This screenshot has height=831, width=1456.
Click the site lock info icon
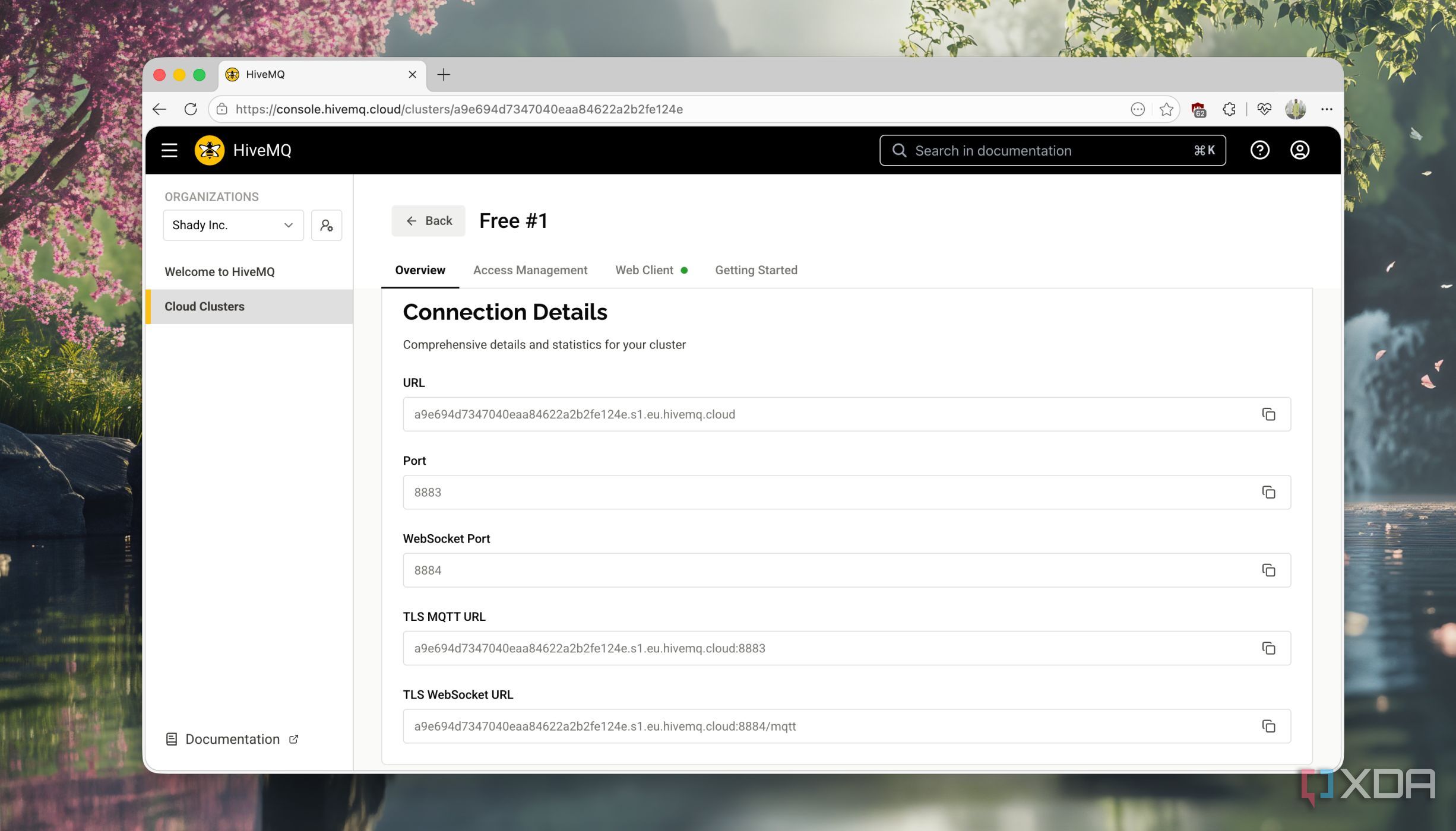tap(222, 109)
